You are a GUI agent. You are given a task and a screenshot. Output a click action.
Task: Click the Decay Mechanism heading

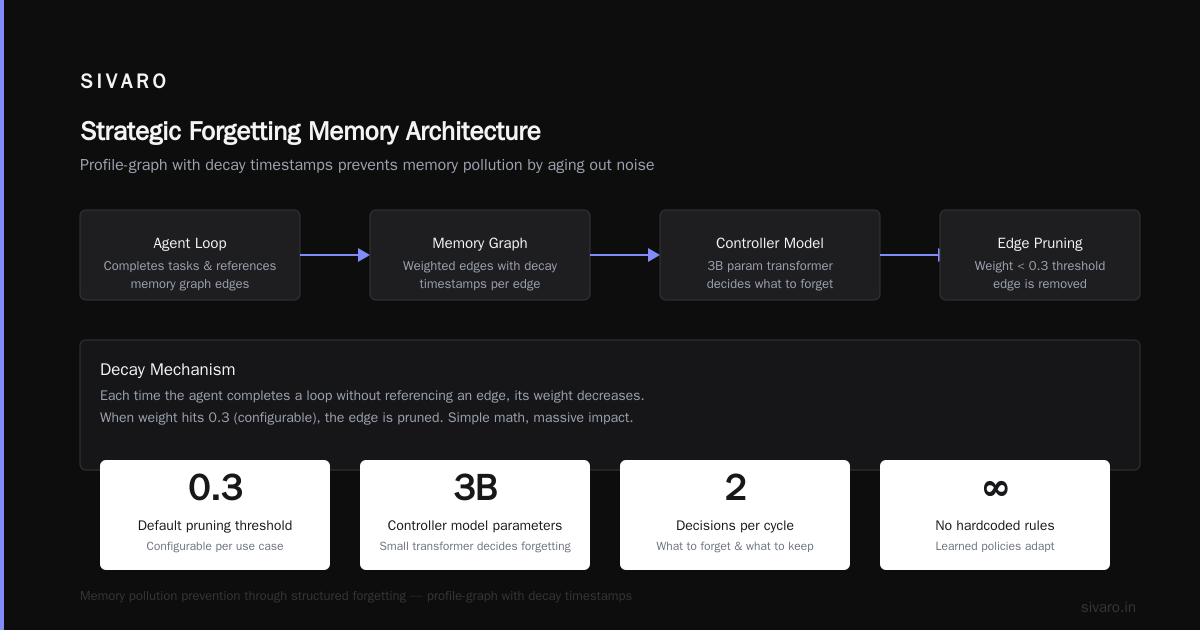coord(168,369)
